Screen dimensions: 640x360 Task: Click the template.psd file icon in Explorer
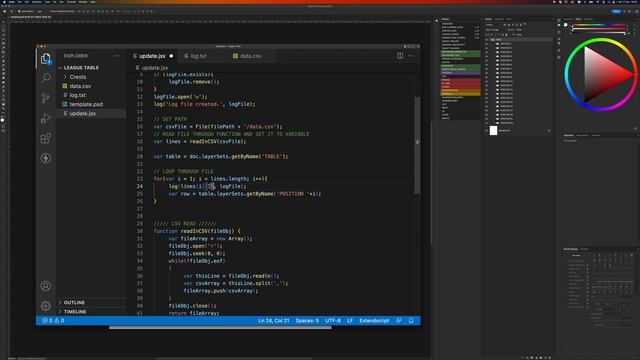tap(64, 104)
